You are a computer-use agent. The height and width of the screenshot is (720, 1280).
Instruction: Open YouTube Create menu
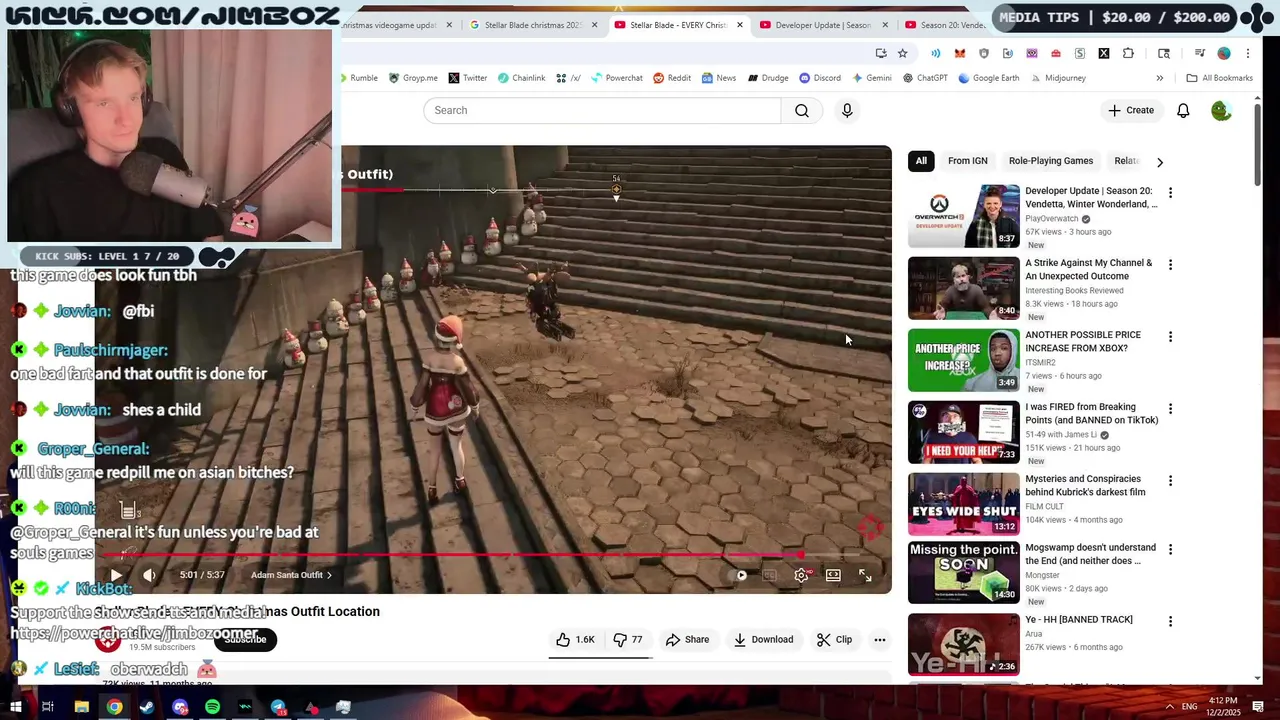[x=1131, y=110]
